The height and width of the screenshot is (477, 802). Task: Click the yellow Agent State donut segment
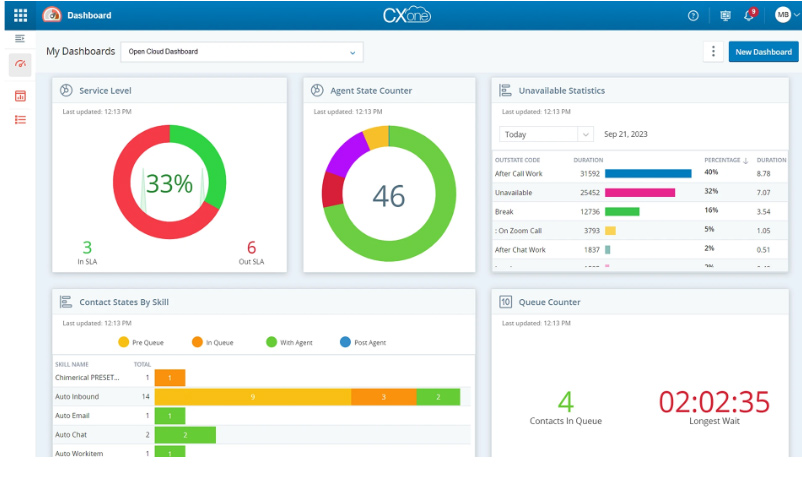[x=376, y=138]
